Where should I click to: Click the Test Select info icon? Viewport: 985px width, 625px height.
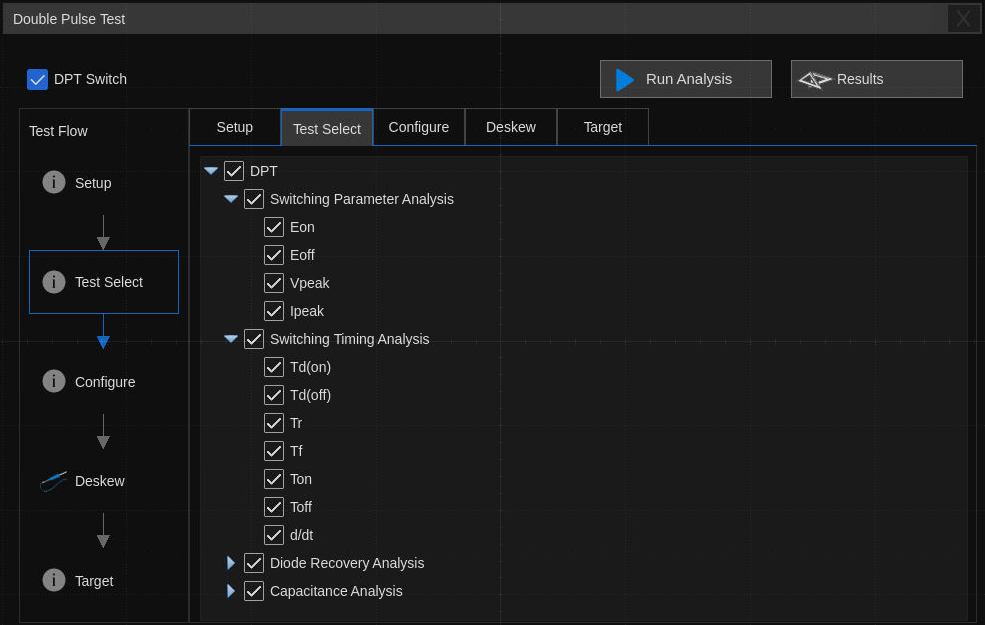tap(54, 282)
